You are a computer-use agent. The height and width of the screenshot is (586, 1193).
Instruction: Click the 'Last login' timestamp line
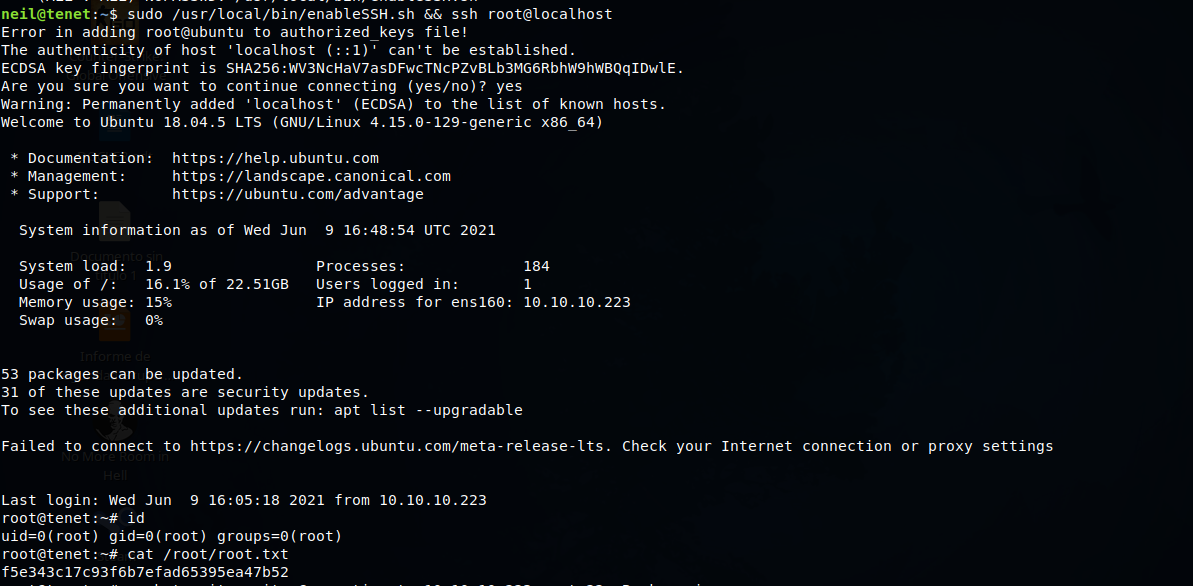tap(243, 500)
